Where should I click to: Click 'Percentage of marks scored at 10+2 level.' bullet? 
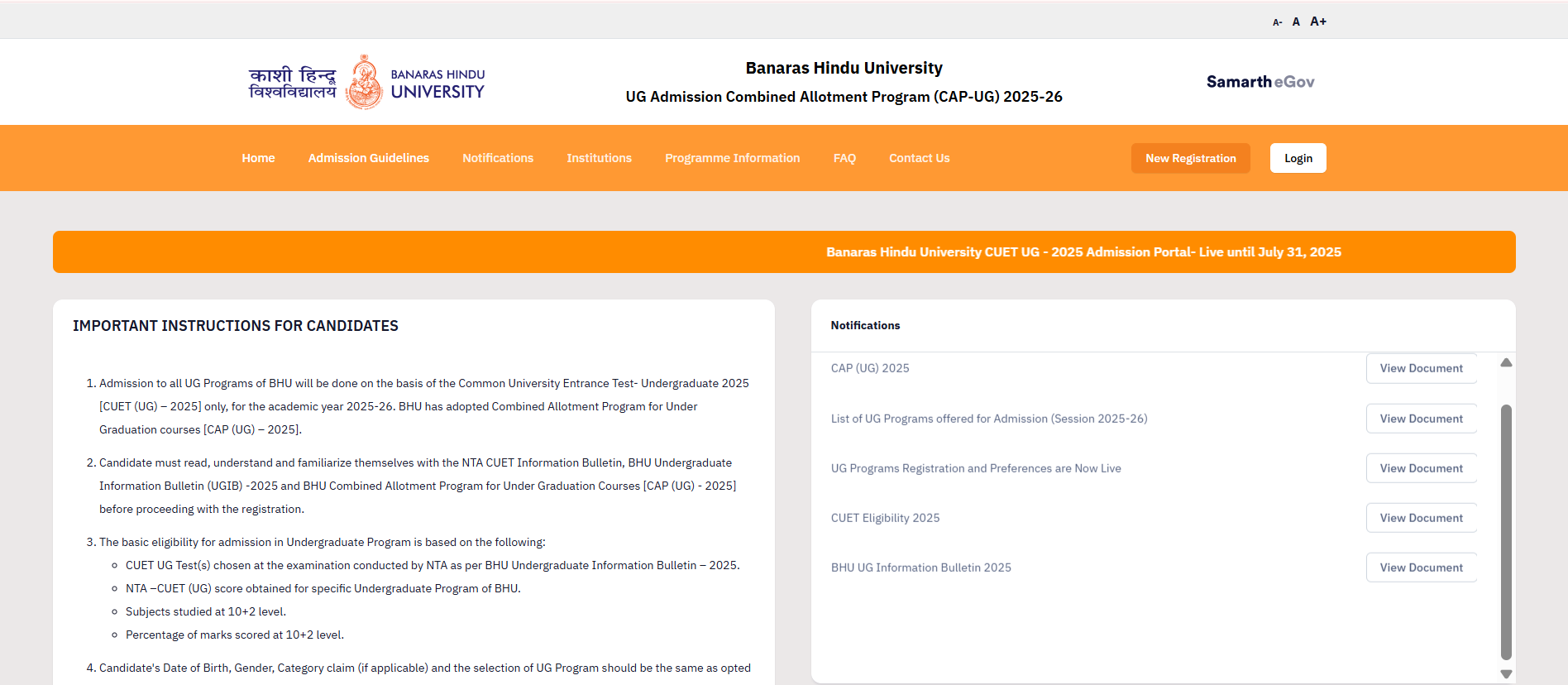(235, 635)
